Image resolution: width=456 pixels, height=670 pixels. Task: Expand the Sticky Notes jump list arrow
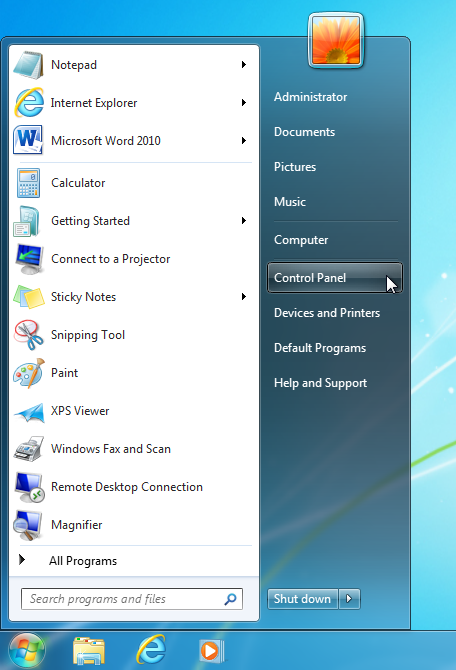click(x=244, y=297)
